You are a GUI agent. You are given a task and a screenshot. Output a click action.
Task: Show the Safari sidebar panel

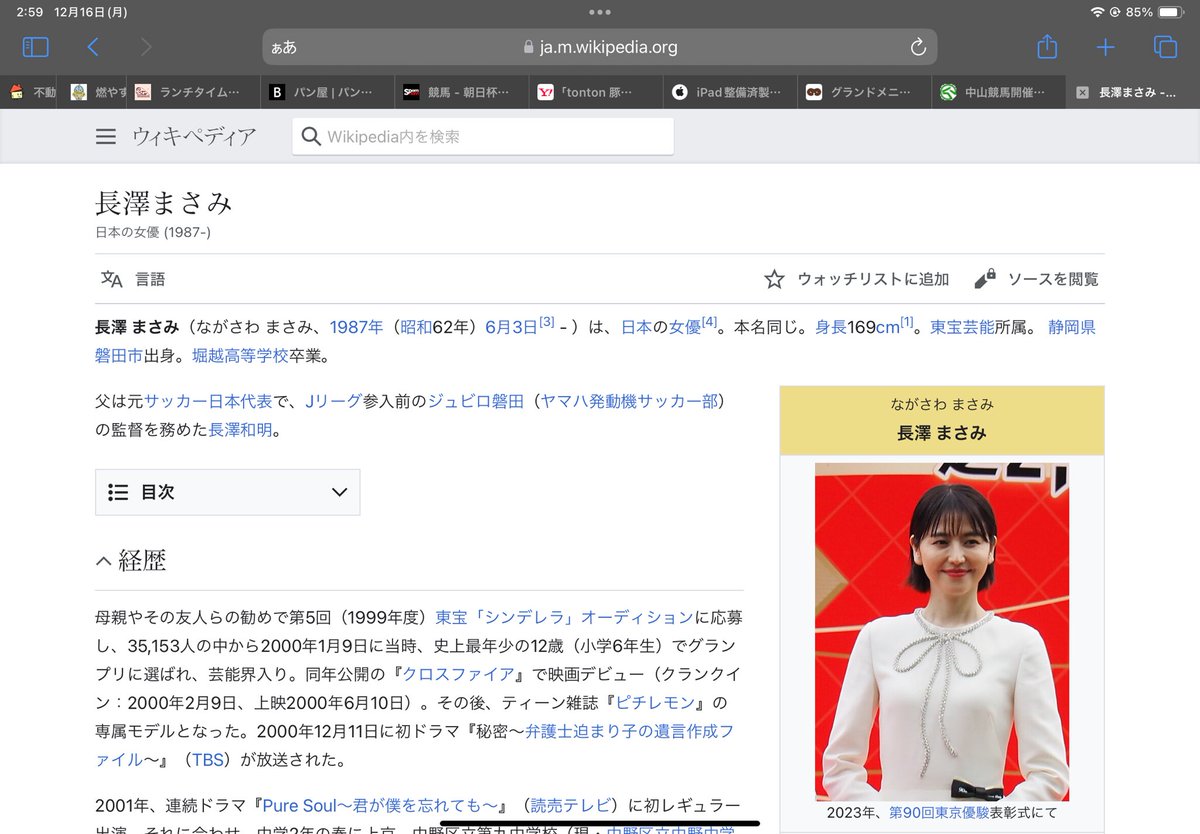[35, 47]
